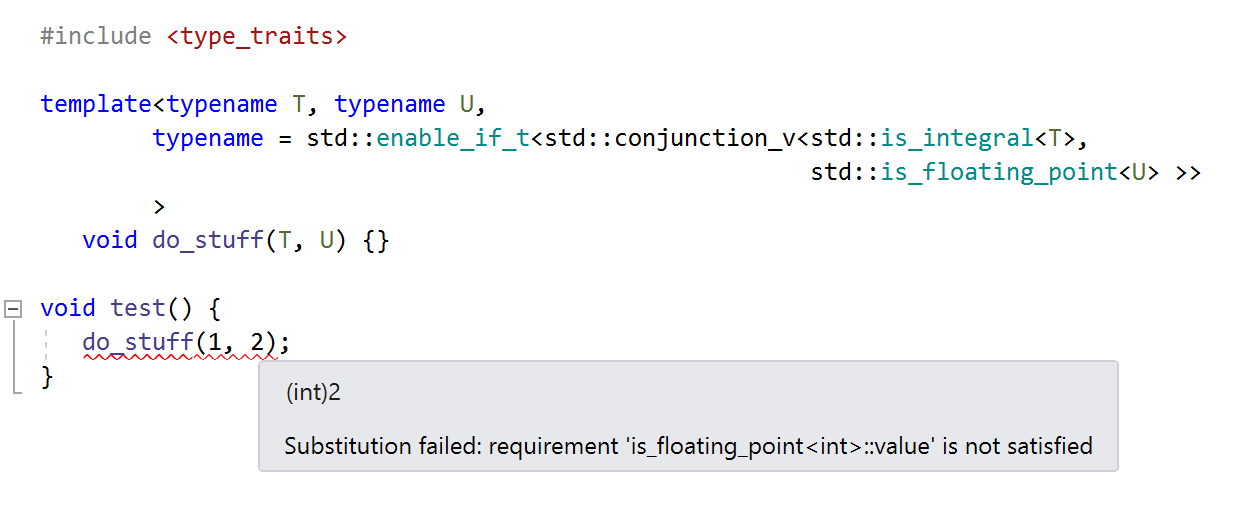
Task: Click the #include directive
Action: [96, 37]
